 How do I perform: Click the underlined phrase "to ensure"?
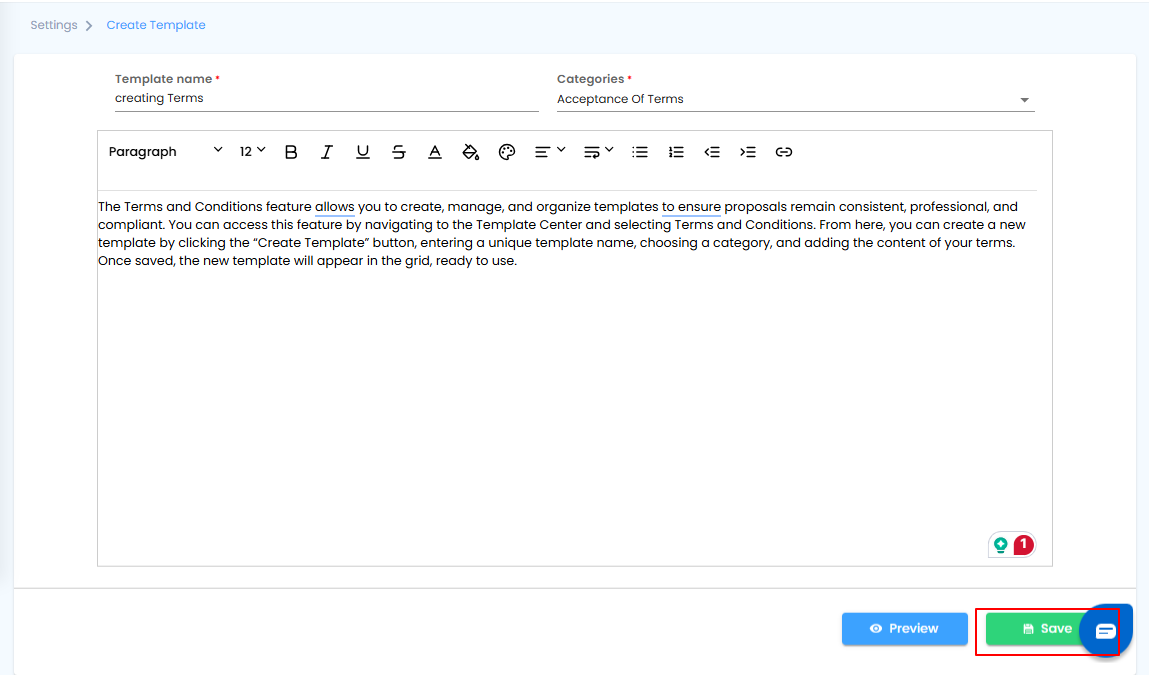691,207
